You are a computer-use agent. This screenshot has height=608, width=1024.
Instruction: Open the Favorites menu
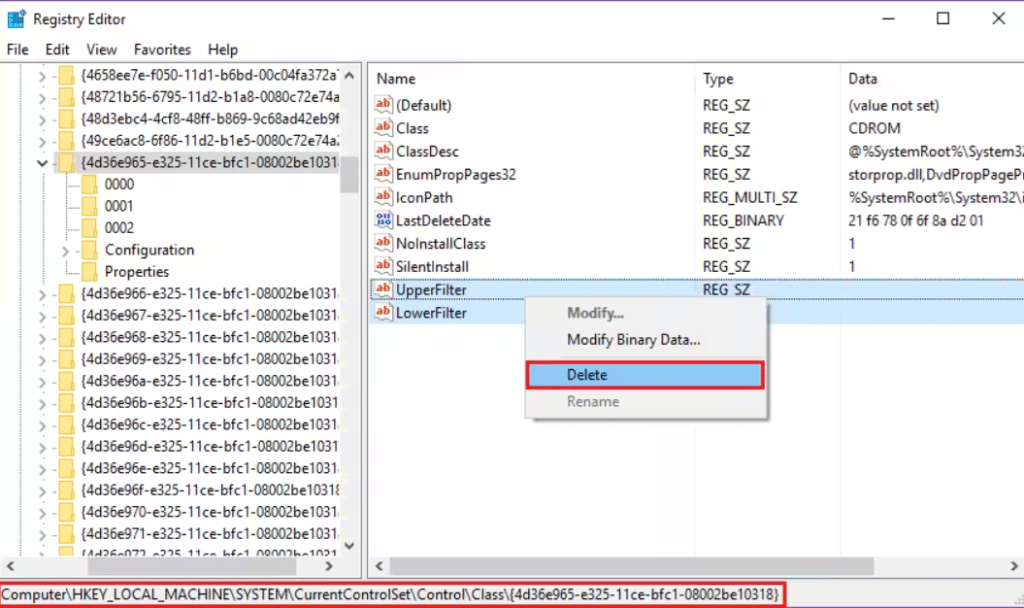[162, 49]
